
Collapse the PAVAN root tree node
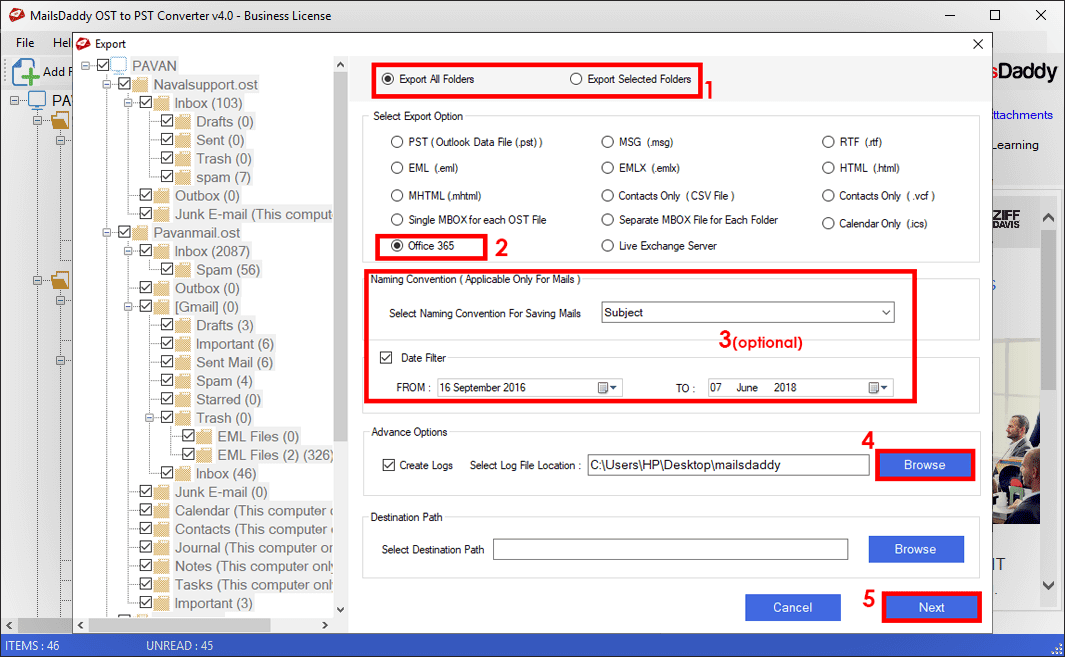(86, 65)
